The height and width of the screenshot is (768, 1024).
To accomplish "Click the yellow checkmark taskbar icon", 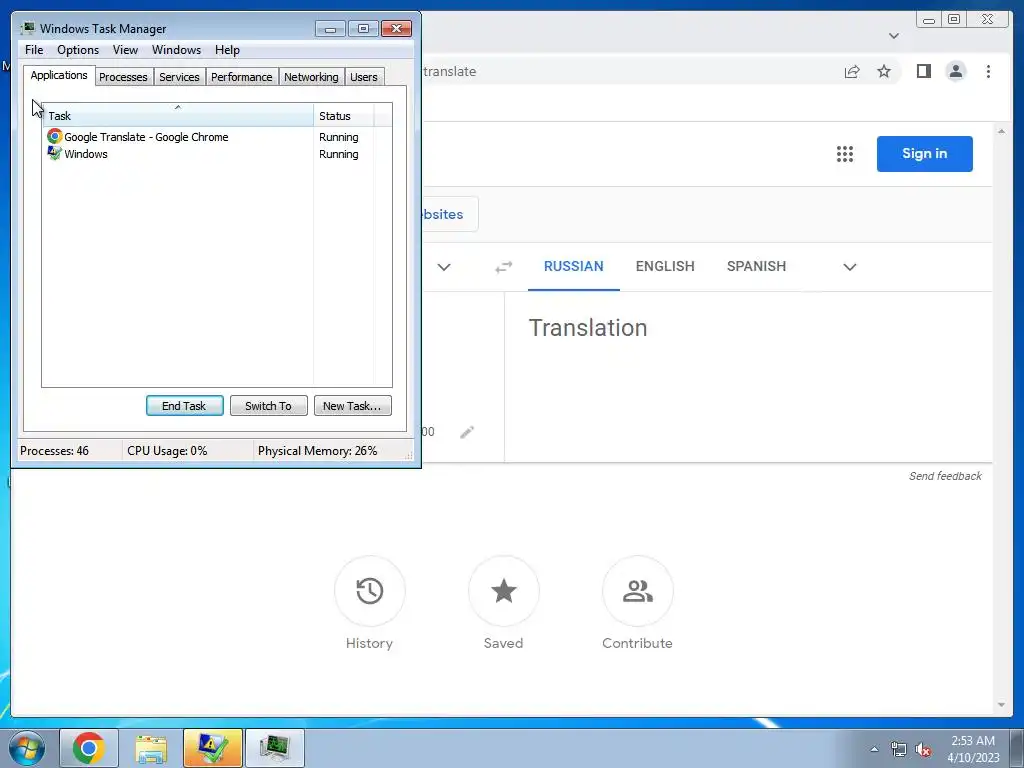I will (213, 748).
